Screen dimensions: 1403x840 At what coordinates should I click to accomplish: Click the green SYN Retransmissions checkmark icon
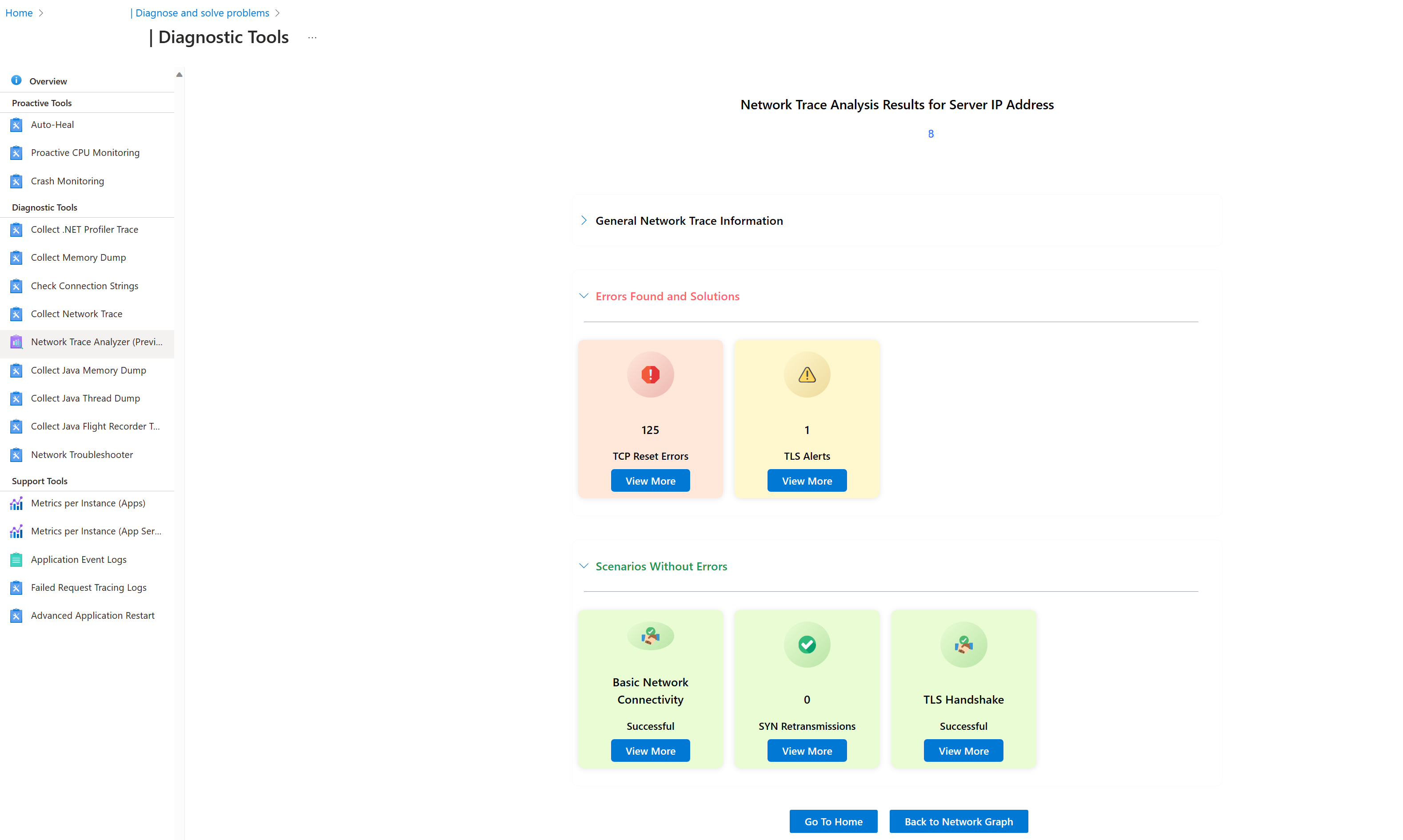pos(806,644)
